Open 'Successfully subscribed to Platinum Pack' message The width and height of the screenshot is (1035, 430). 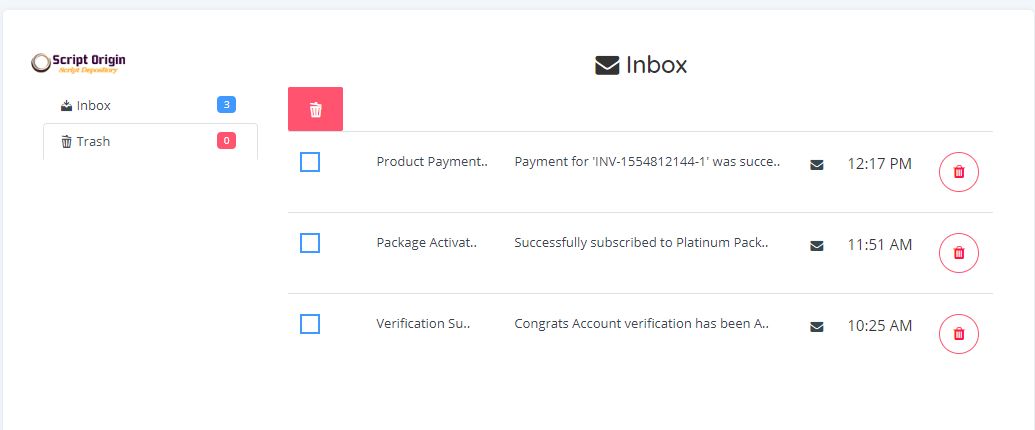tap(640, 243)
